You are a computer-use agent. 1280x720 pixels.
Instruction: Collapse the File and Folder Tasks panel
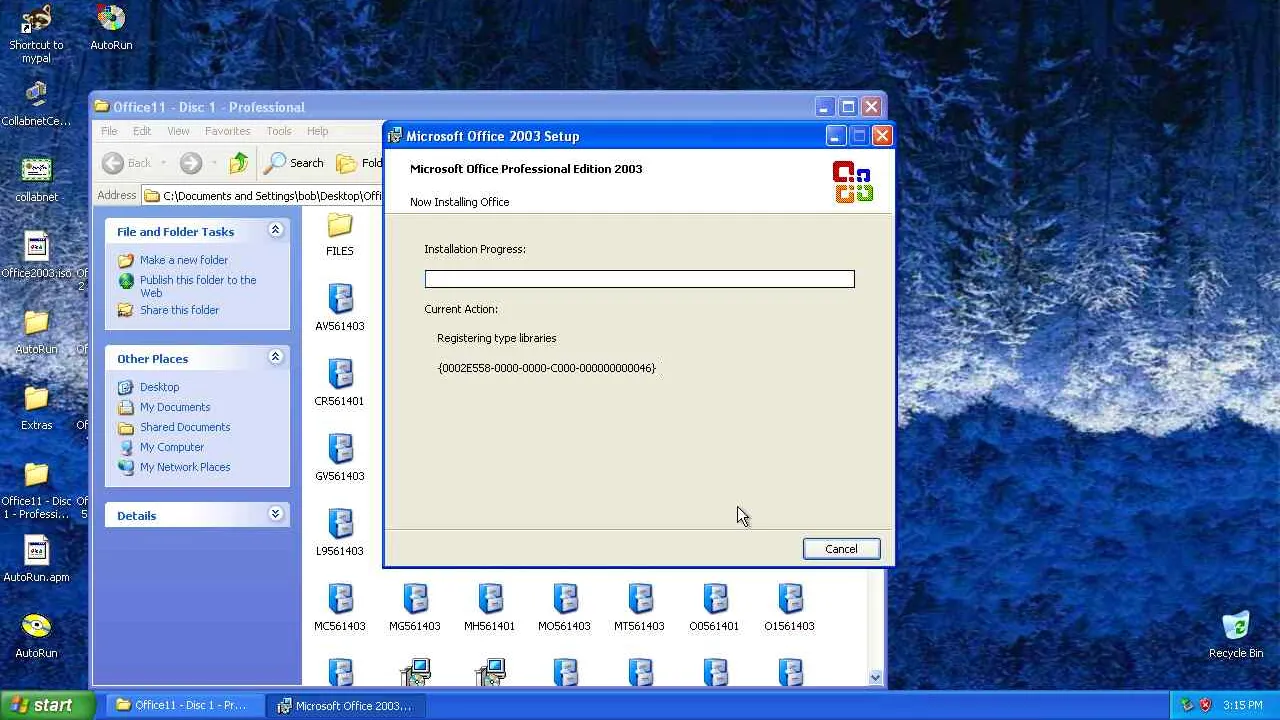click(x=275, y=231)
